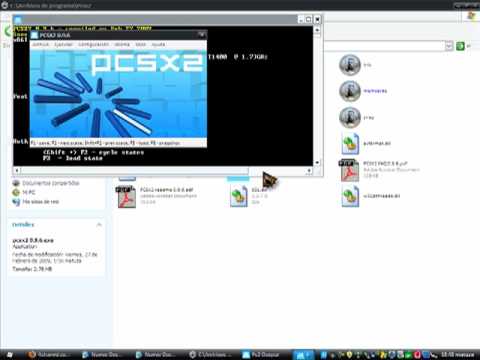
Task: Minimize the console window
Action: pos(301,20)
